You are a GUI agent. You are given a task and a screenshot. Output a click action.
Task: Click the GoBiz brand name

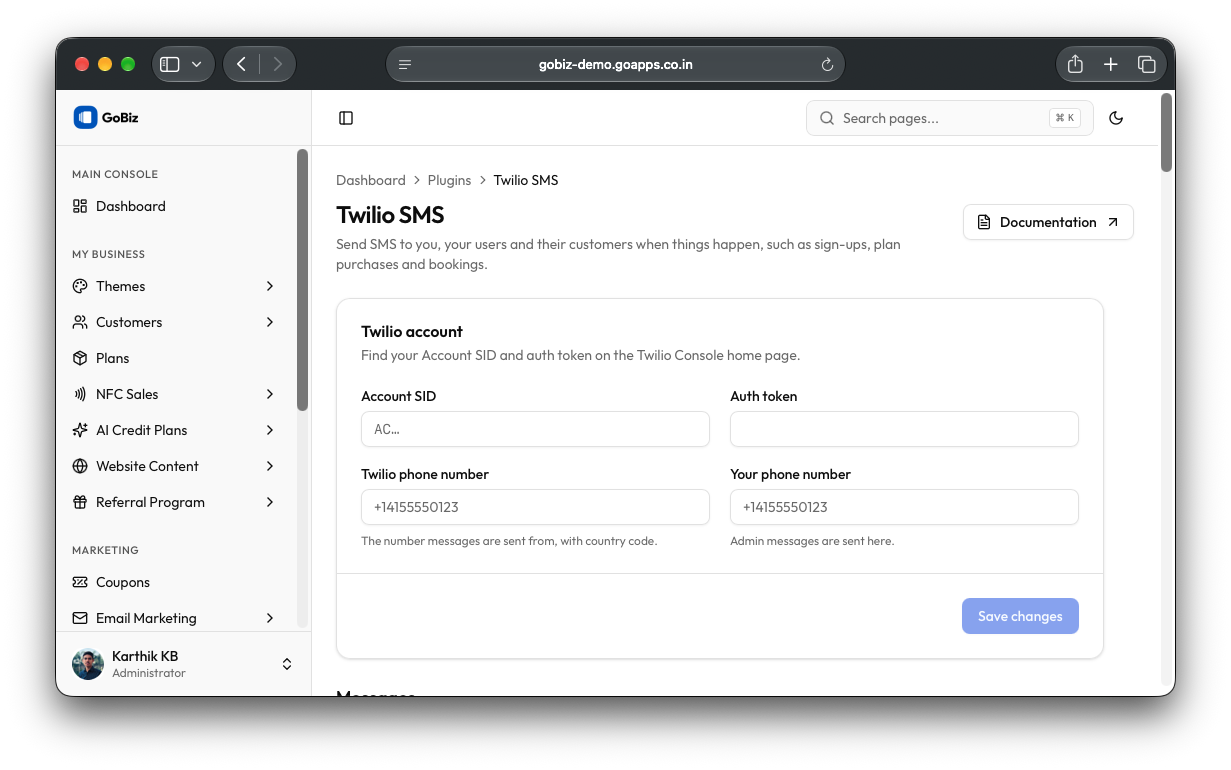click(x=120, y=117)
